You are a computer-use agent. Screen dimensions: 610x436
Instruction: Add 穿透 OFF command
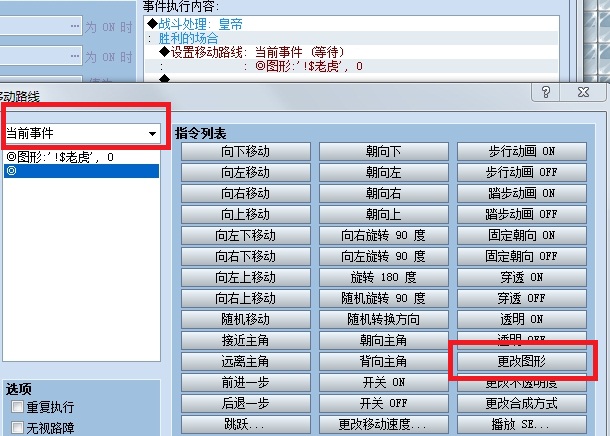click(522, 298)
